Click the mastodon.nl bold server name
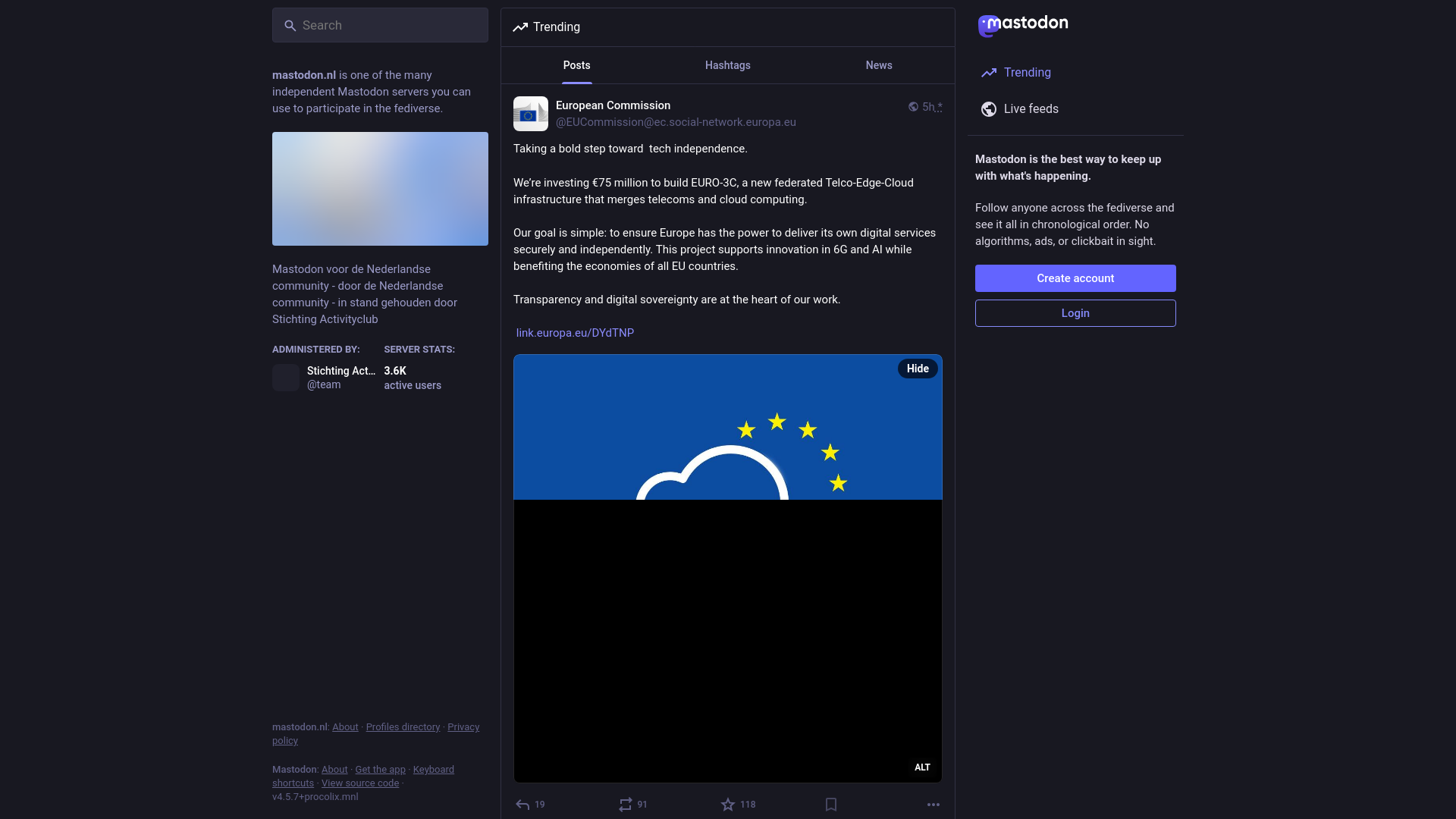The width and height of the screenshot is (1456, 819). 303,75
